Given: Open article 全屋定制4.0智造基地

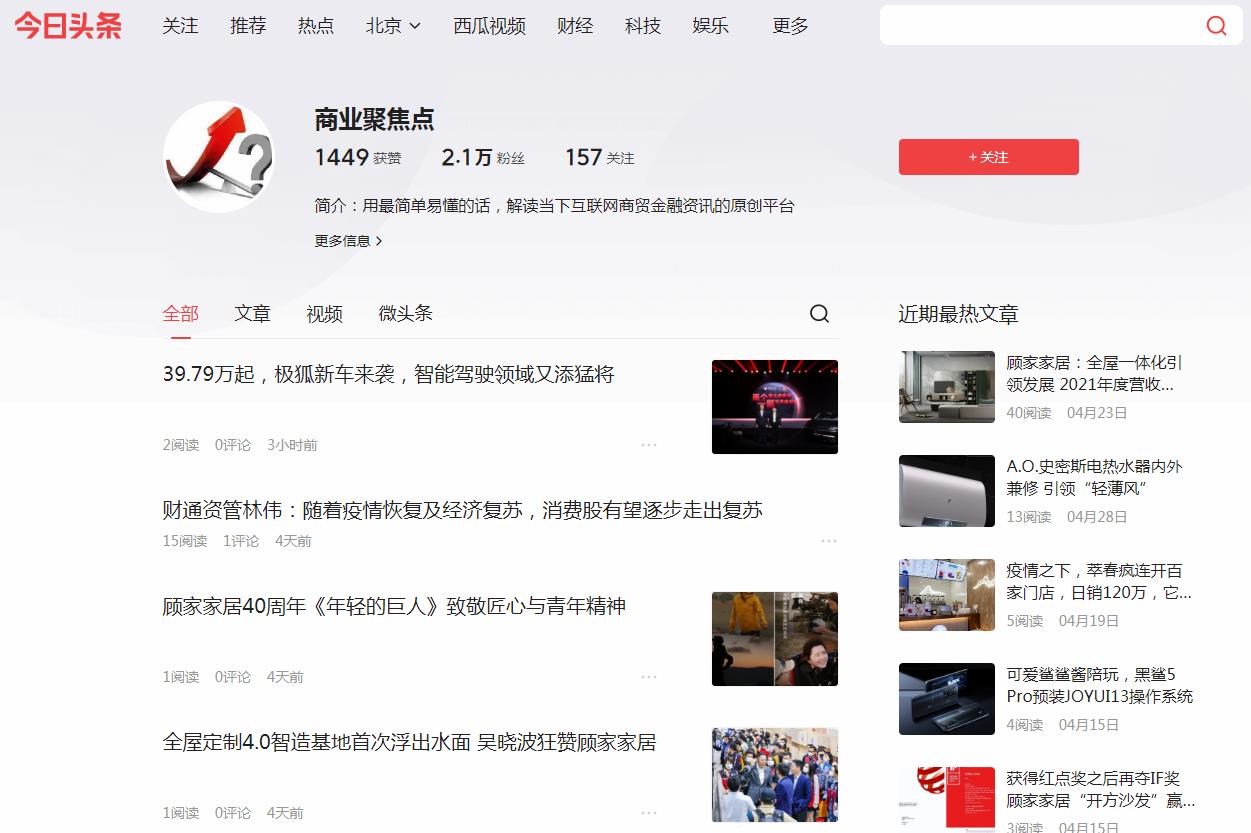Looking at the screenshot, I should 410,743.
